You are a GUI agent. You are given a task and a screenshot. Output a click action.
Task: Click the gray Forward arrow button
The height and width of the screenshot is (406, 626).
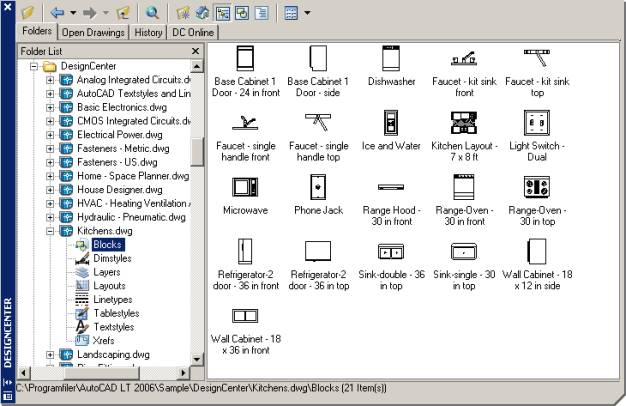coord(89,13)
